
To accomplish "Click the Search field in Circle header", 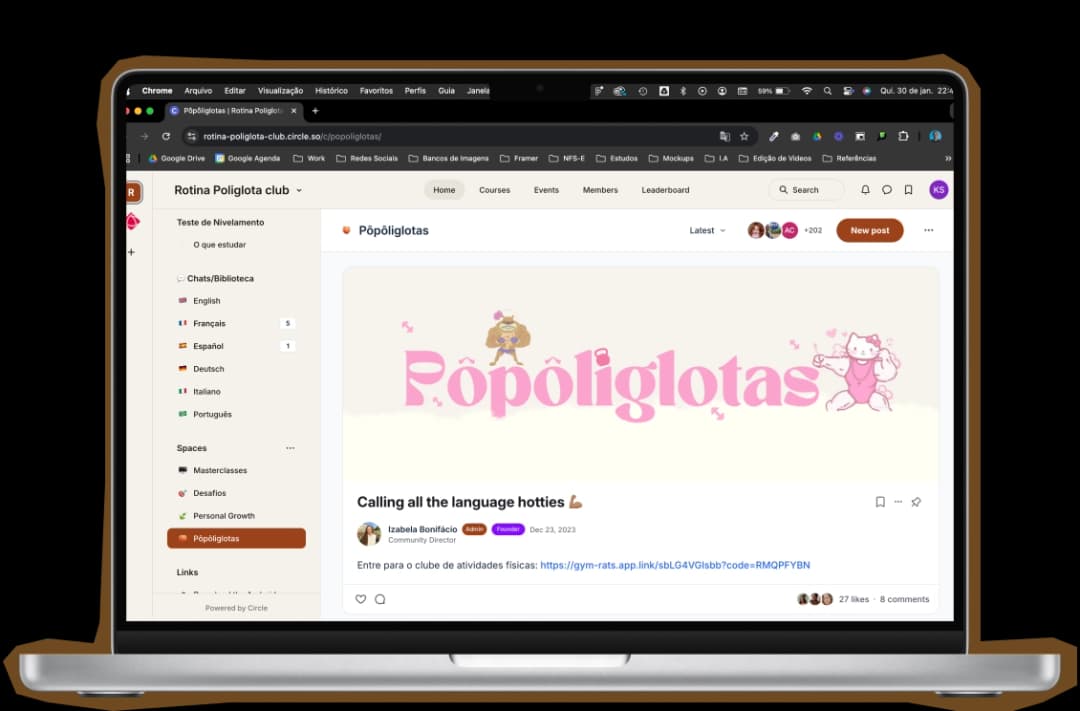I will pyautogui.click(x=807, y=189).
